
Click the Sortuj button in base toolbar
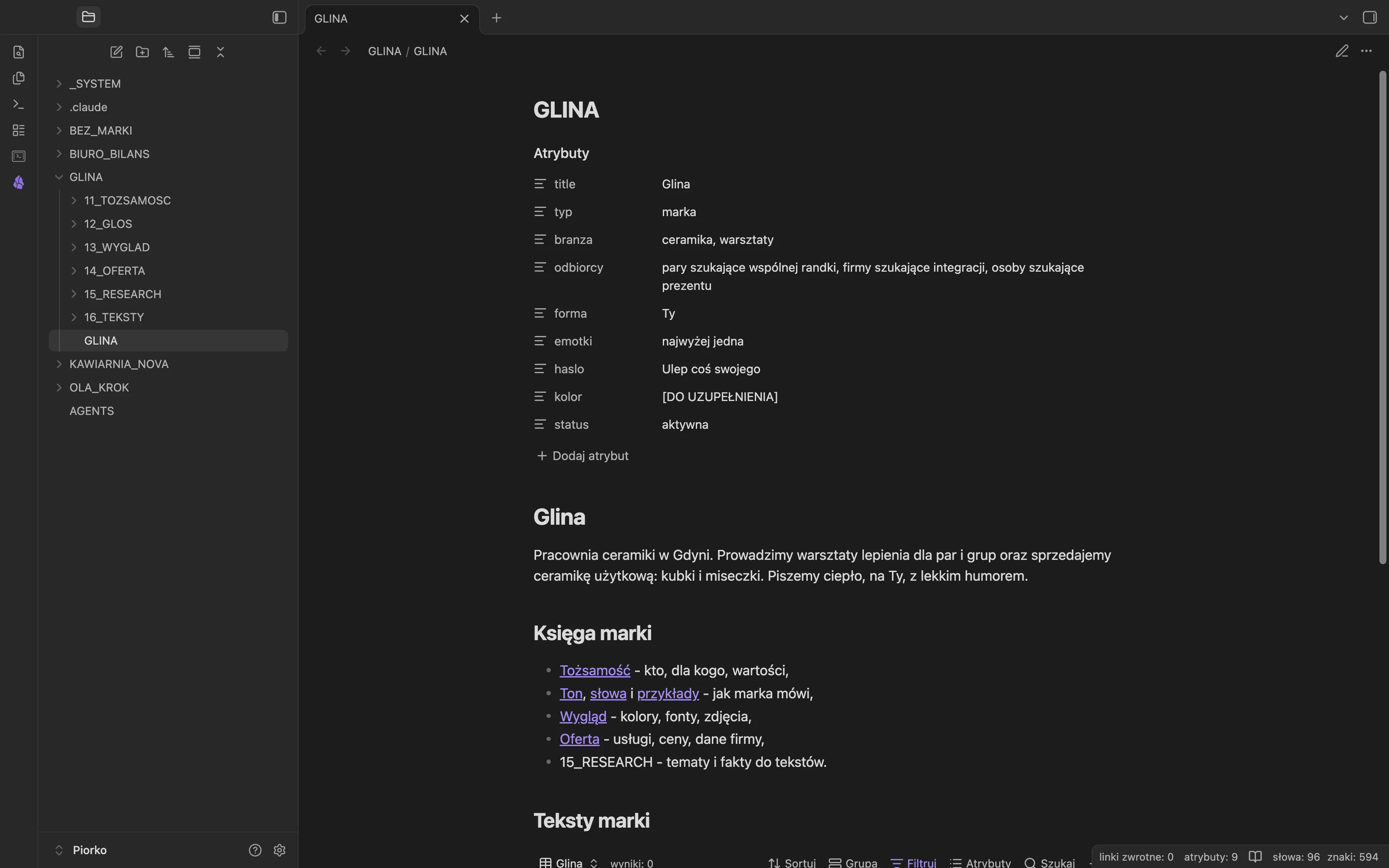pyautogui.click(x=792, y=862)
